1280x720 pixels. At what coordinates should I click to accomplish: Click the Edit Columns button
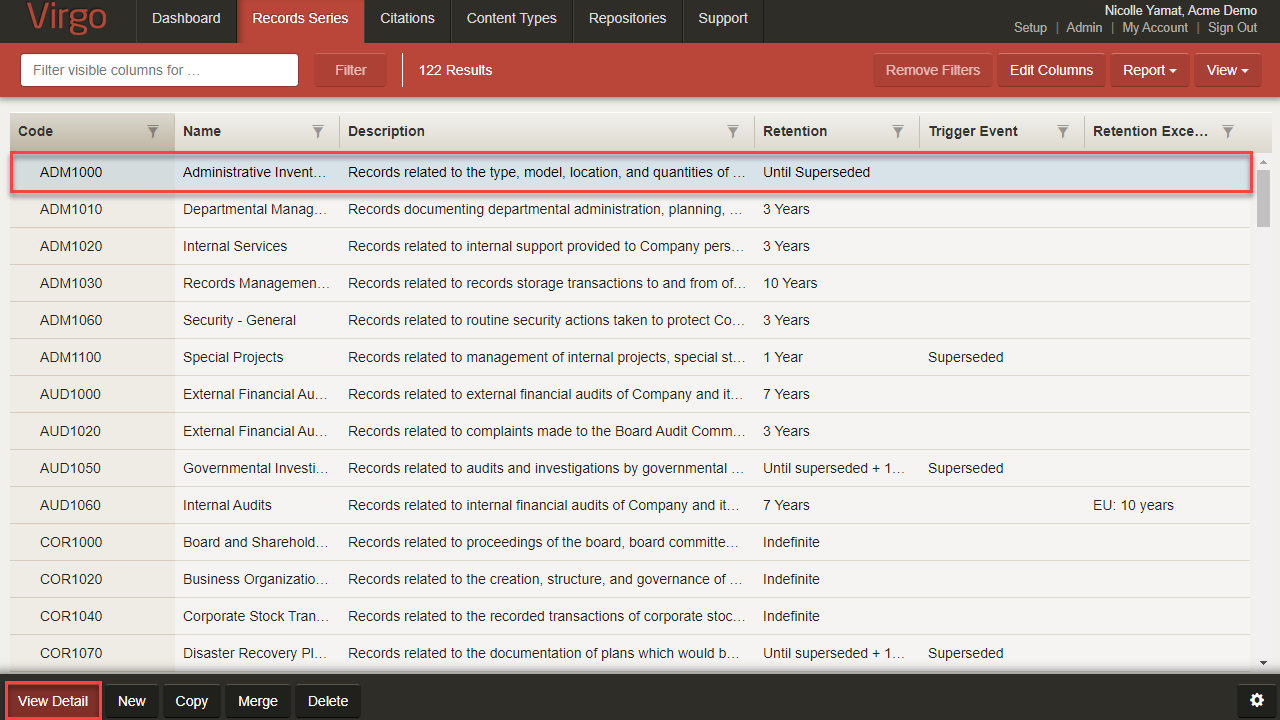tap(1051, 70)
